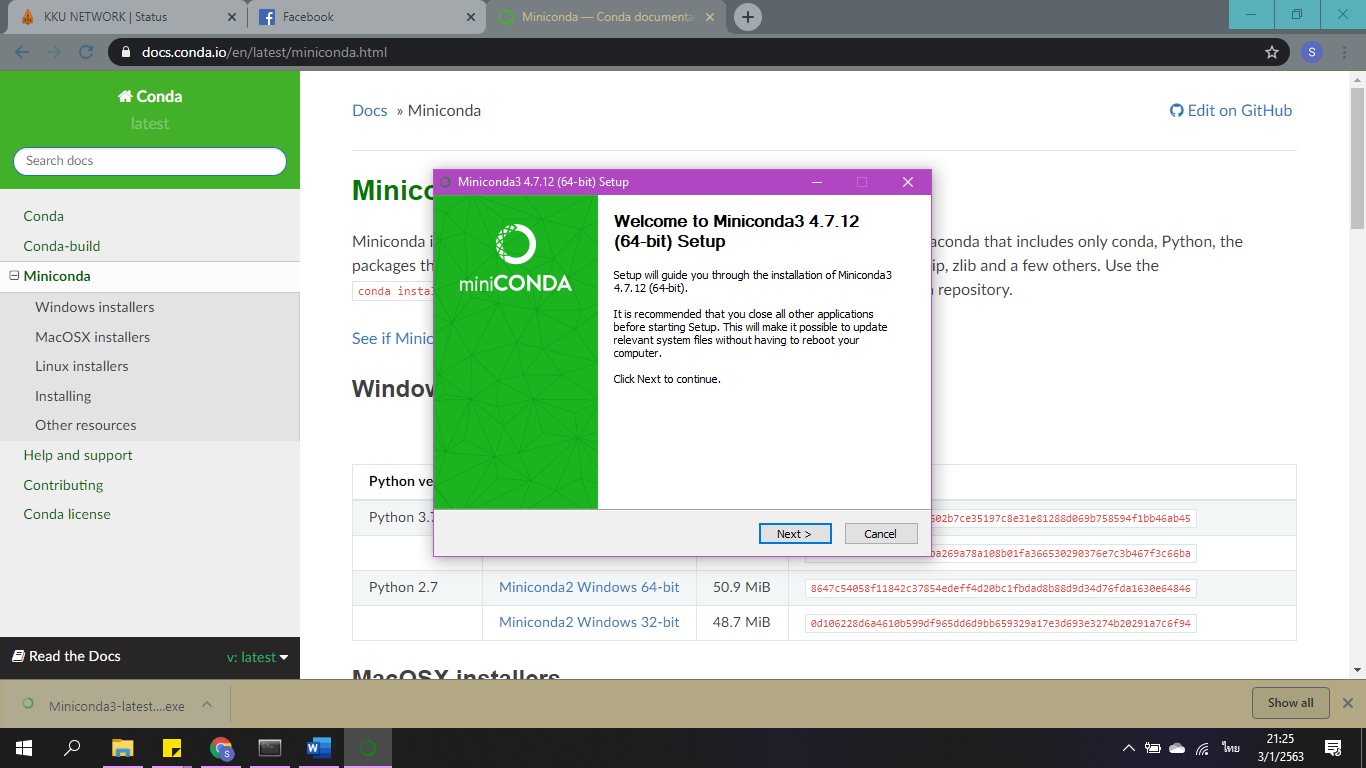This screenshot has height=768, width=1366.
Task: Close the Miniconda3 Setup window
Action: [908, 182]
